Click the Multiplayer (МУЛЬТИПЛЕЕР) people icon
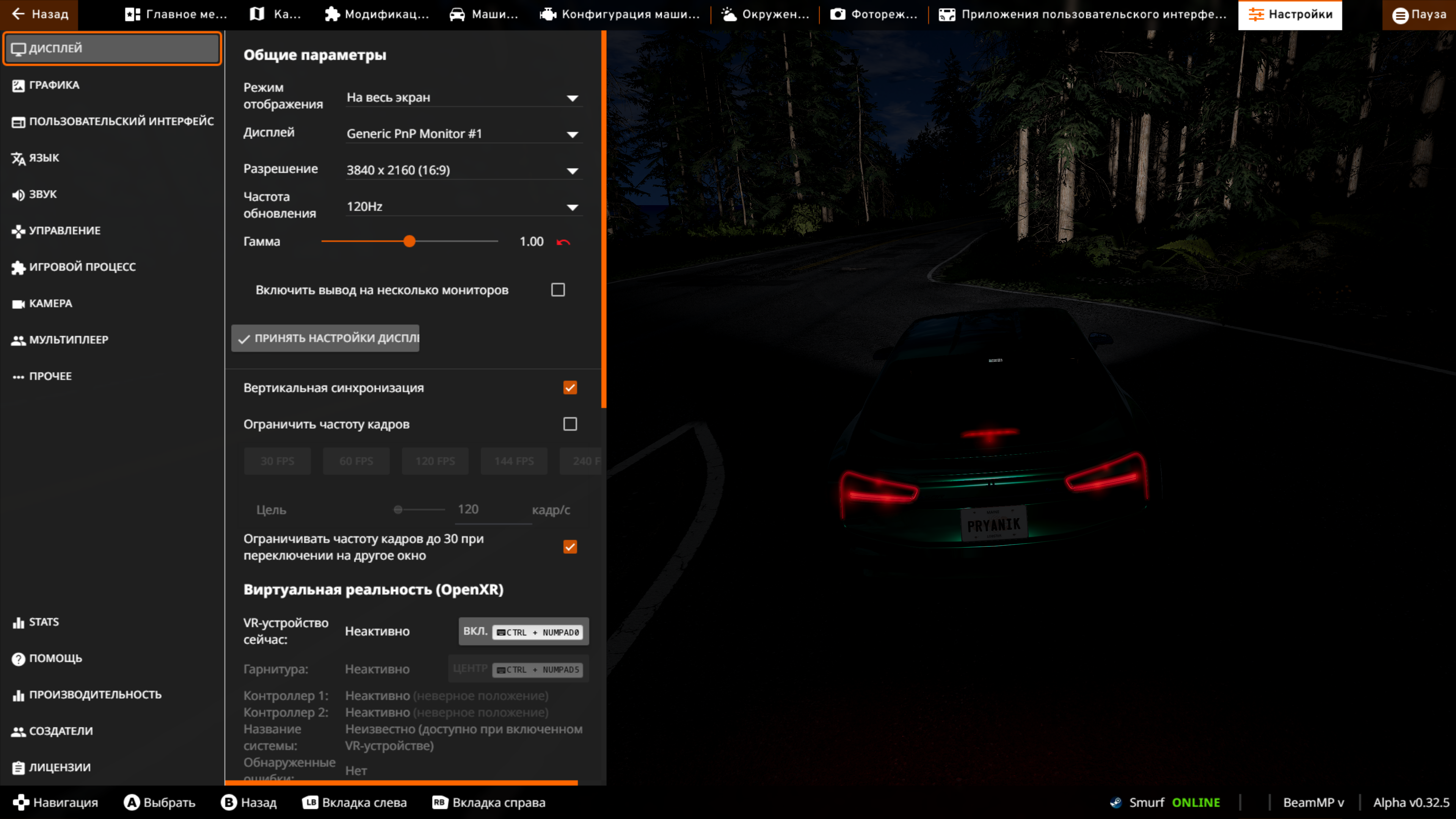 click(18, 340)
